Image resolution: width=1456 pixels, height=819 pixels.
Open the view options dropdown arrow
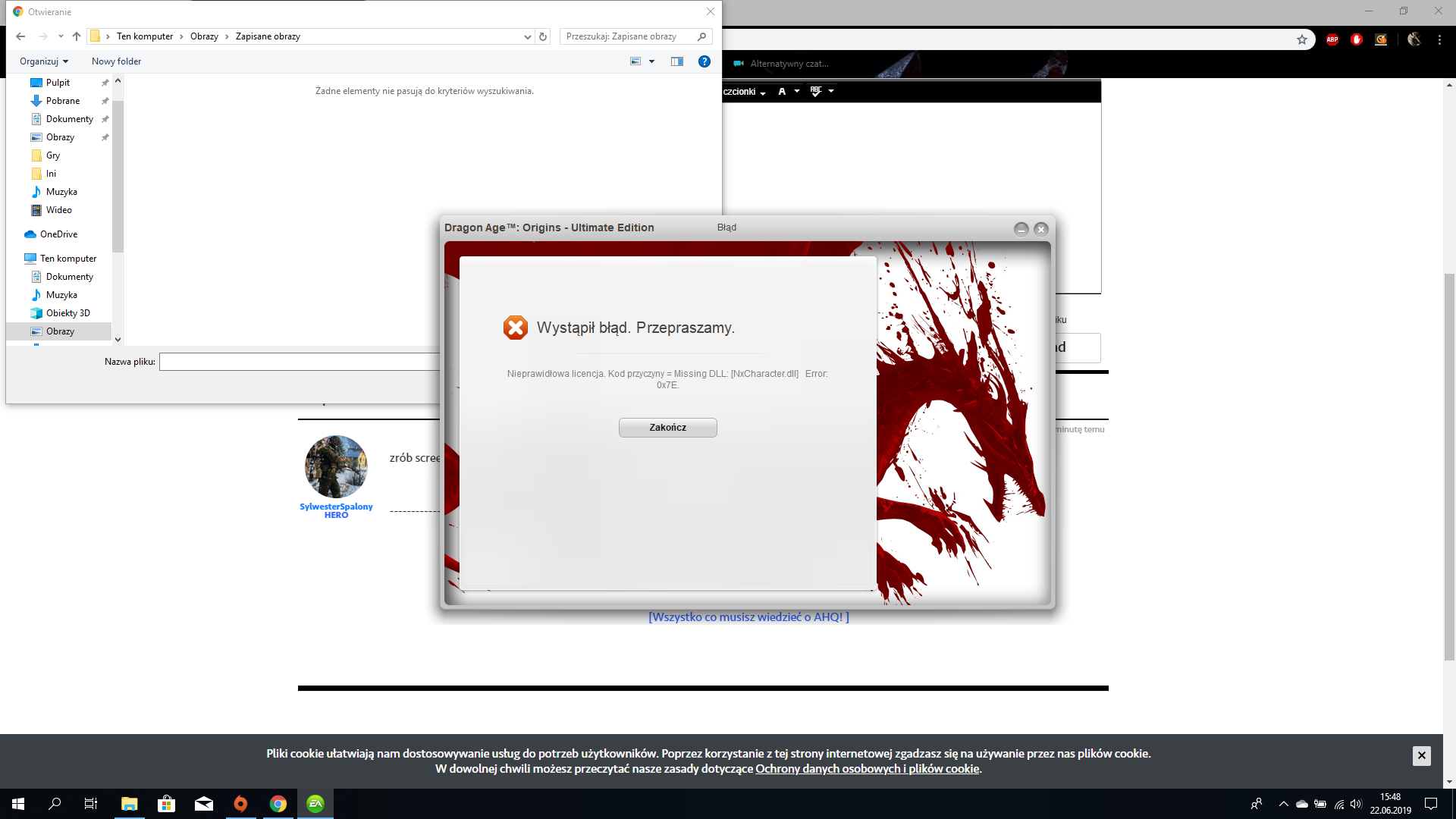[651, 61]
